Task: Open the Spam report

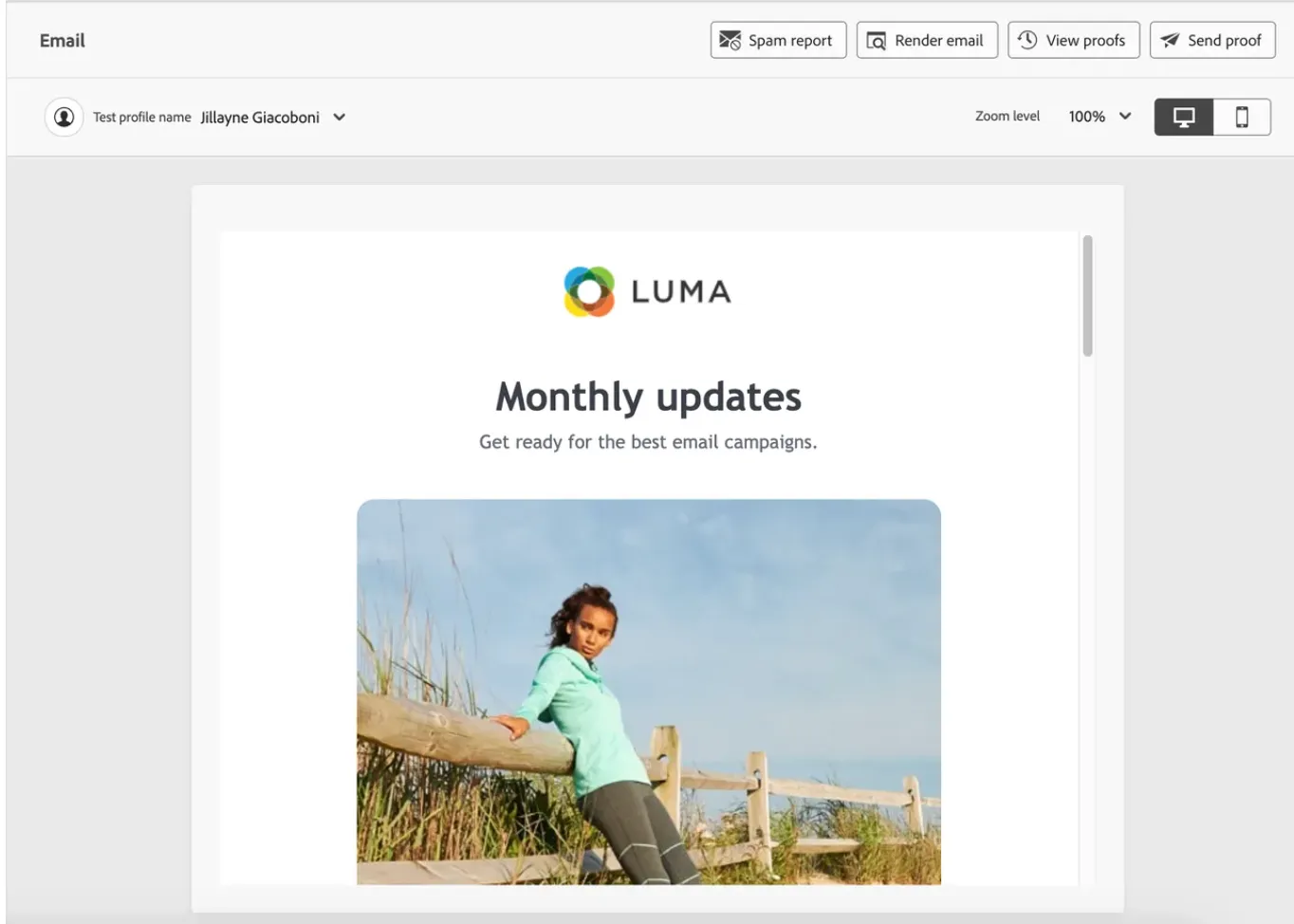Action: [778, 40]
